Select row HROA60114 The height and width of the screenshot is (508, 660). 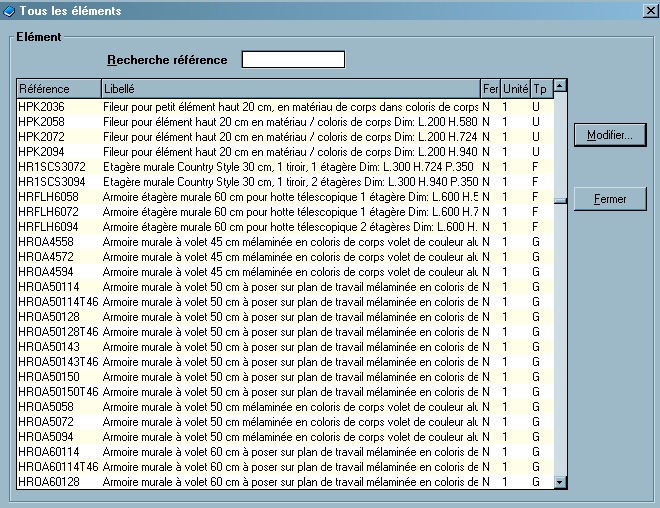coord(285,452)
